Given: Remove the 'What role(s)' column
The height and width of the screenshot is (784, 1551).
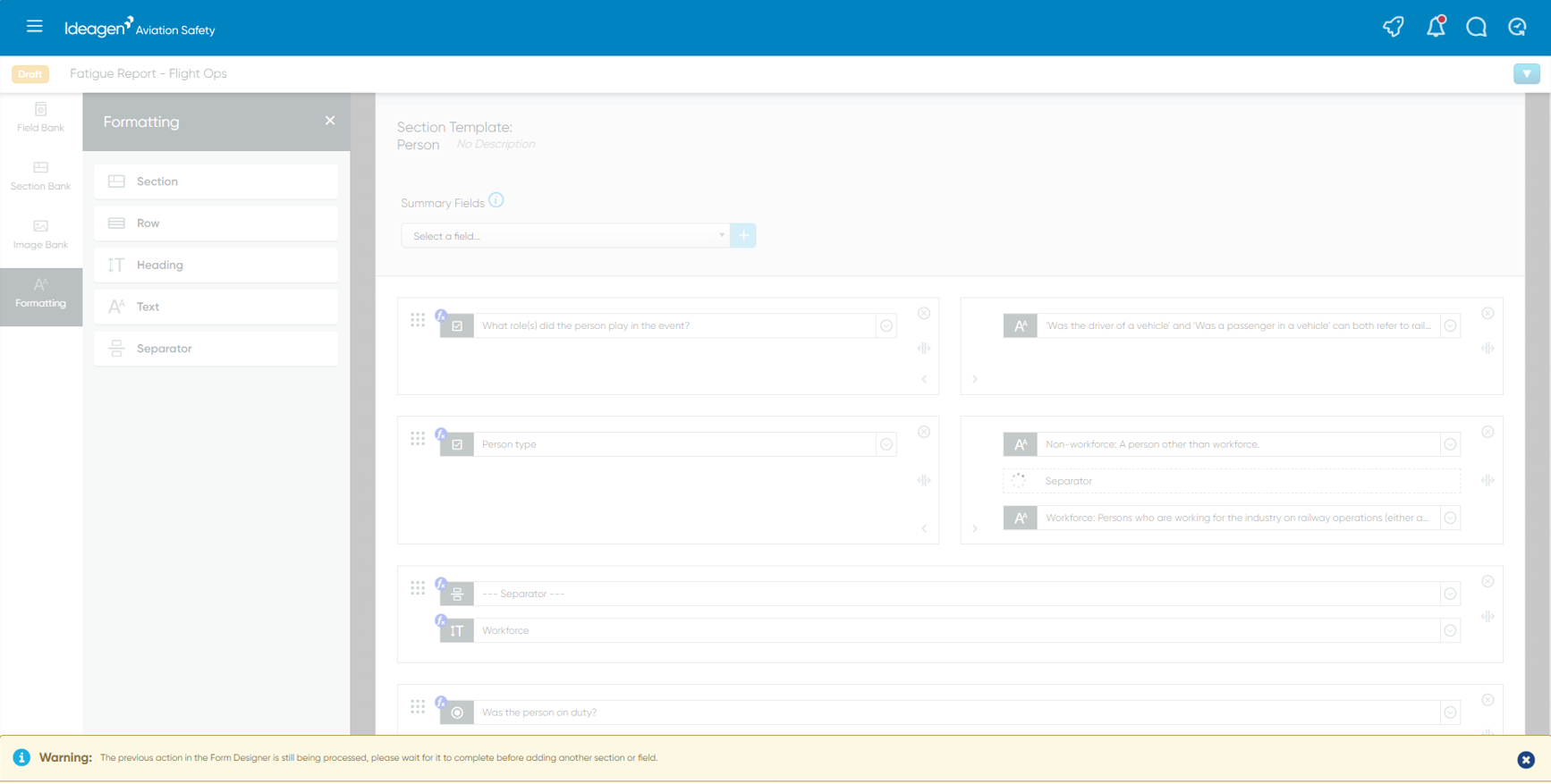Looking at the screenshot, I should pos(924,314).
